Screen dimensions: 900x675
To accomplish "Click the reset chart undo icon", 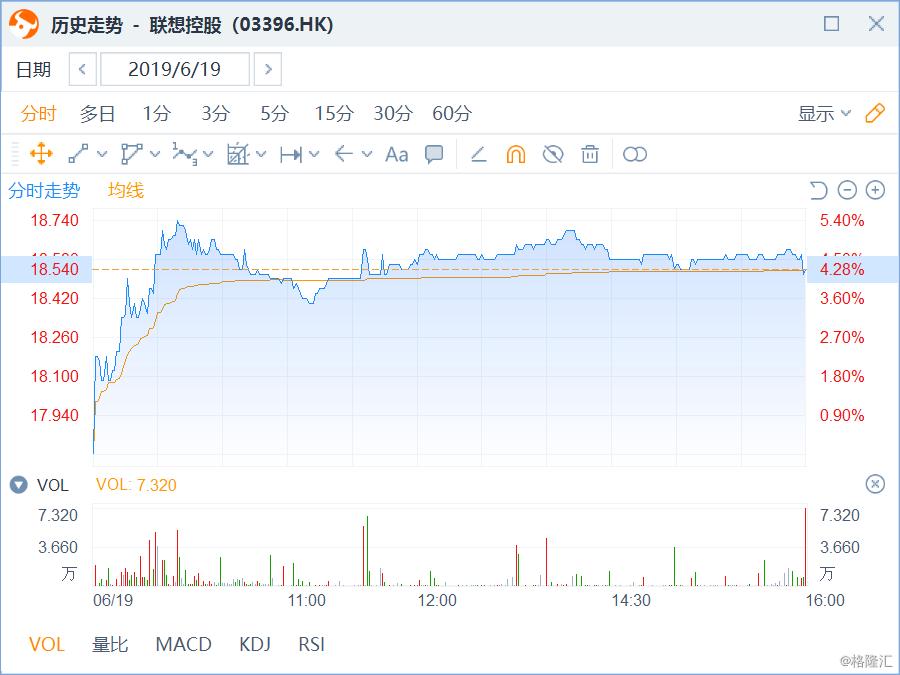I will pos(818,190).
